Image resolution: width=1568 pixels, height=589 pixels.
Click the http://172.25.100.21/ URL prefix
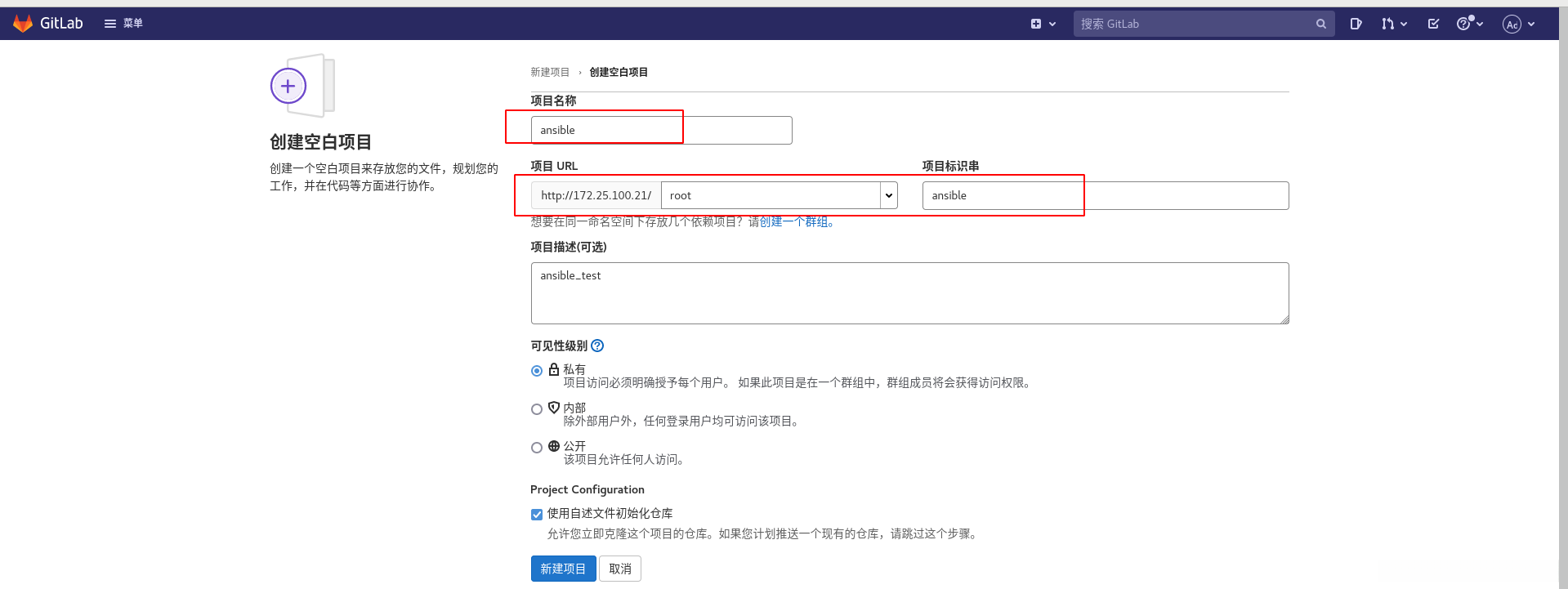point(596,195)
